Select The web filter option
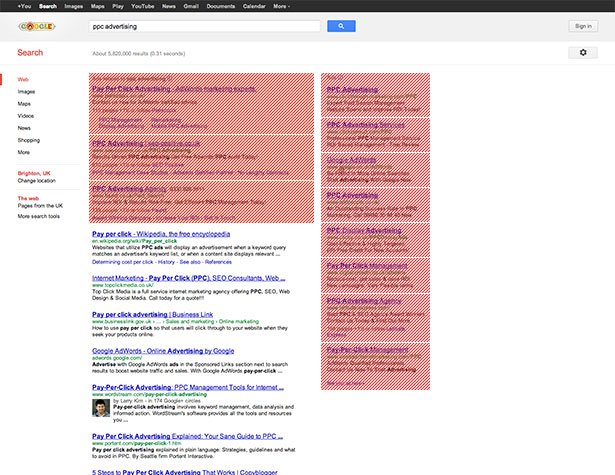Image resolution: width=615 pixels, height=475 pixels. click(x=28, y=198)
